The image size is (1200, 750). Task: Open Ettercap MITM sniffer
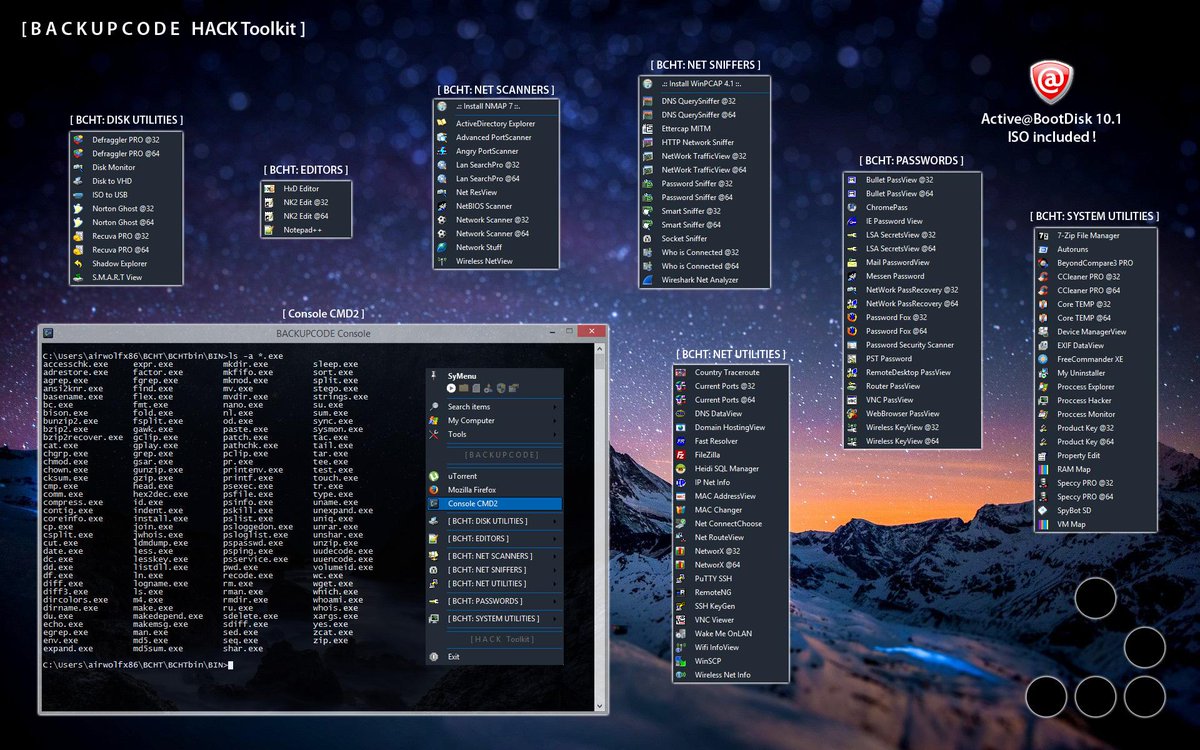(x=705, y=128)
